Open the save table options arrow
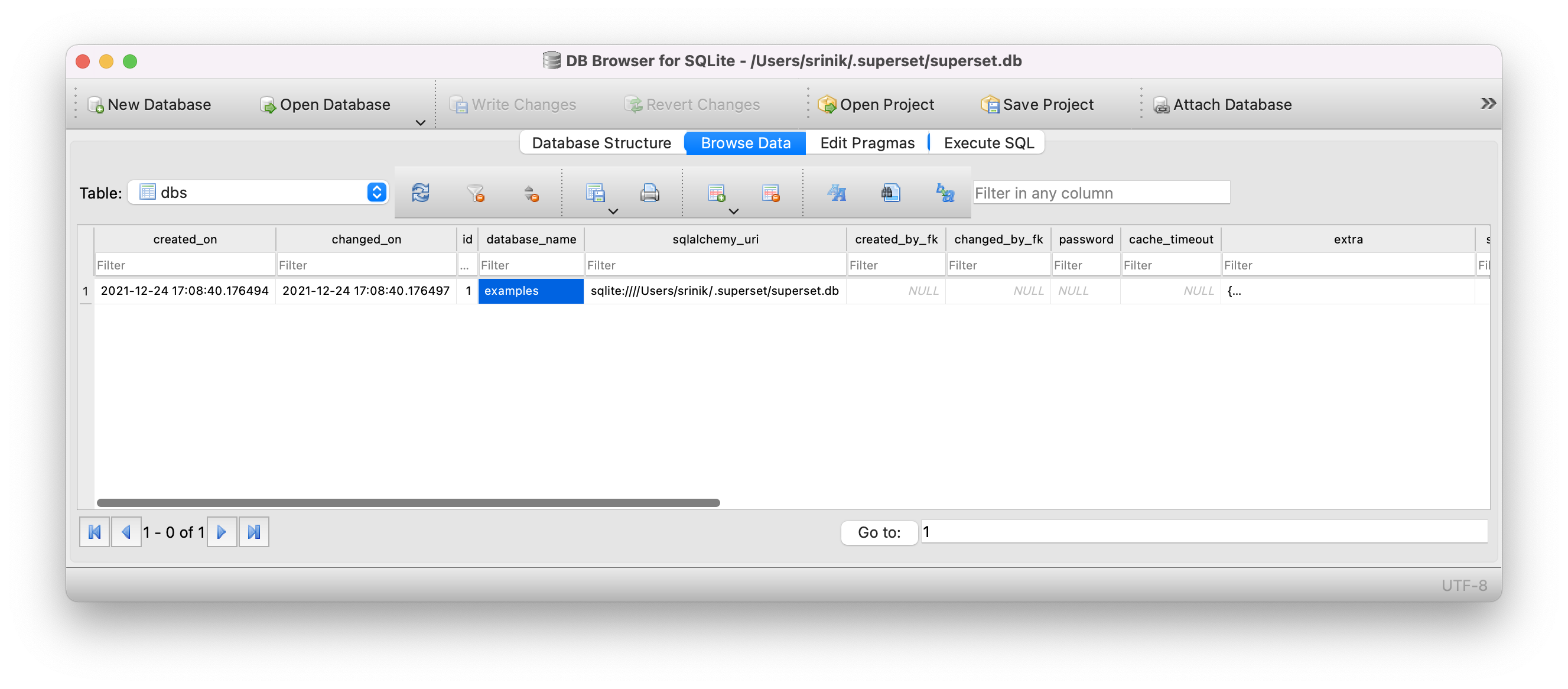This screenshot has width=1568, height=689. click(x=614, y=211)
